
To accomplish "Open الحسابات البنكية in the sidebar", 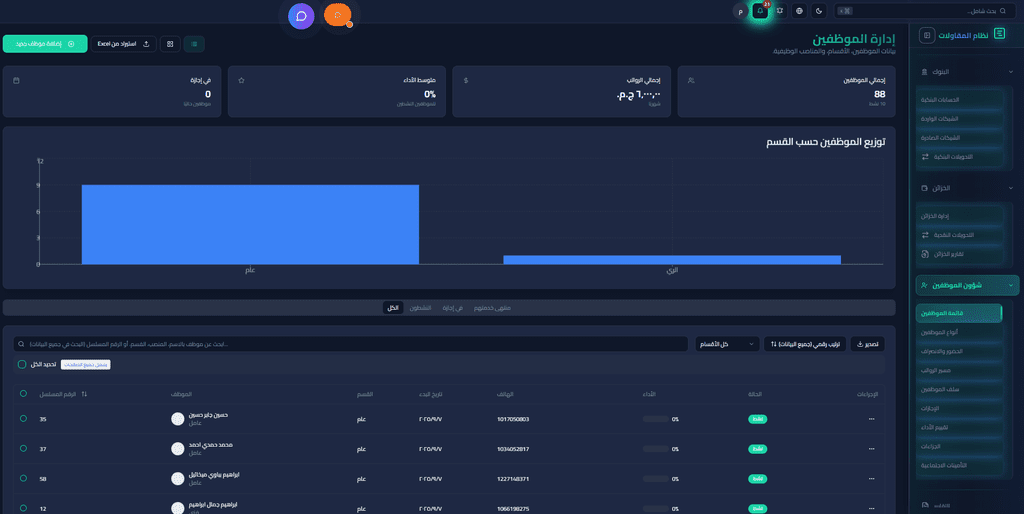I will [959, 100].
